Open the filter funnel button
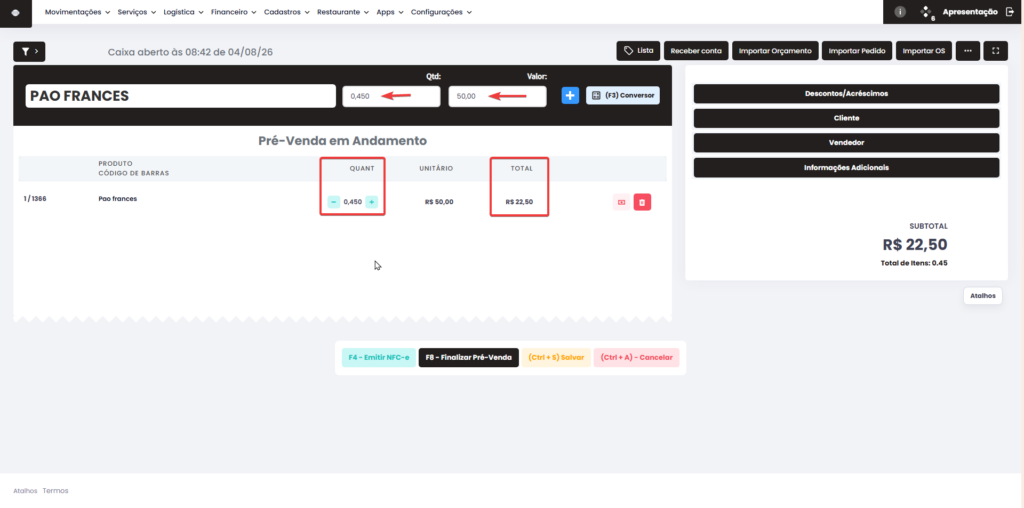 29,51
